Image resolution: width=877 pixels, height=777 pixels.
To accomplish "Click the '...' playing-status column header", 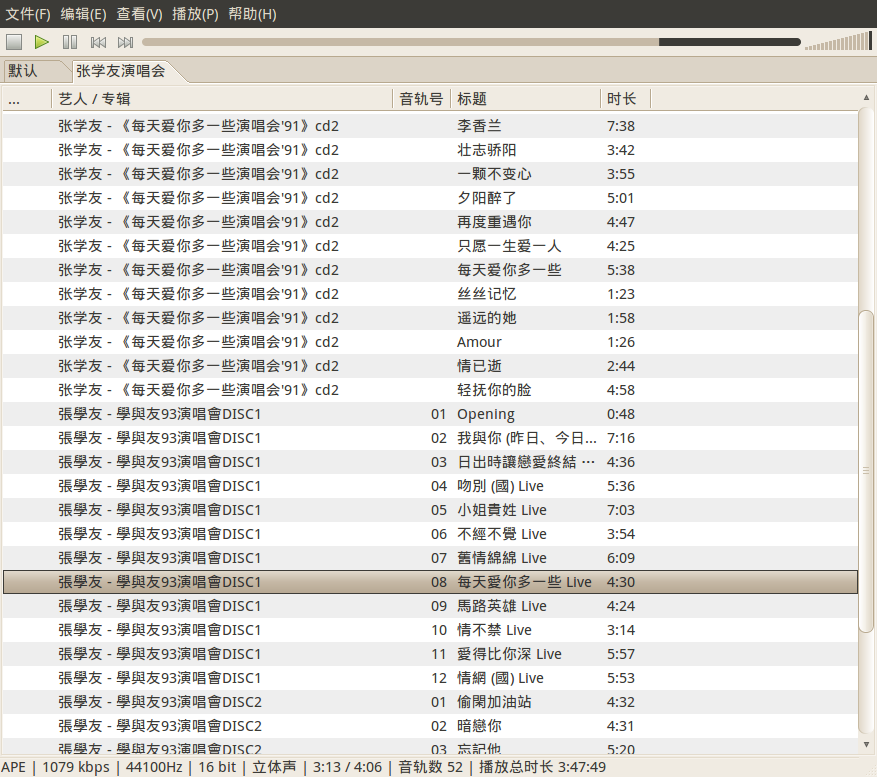I will click(x=27, y=99).
